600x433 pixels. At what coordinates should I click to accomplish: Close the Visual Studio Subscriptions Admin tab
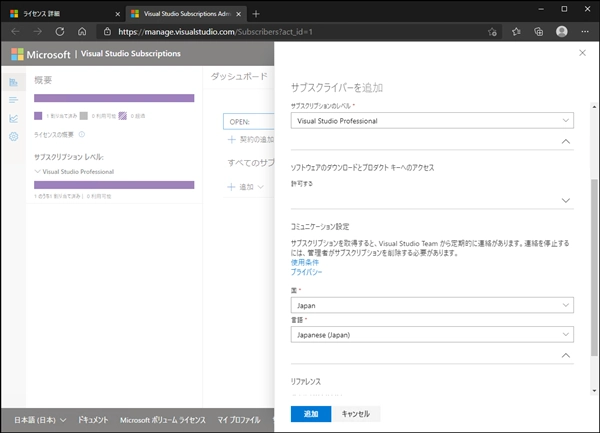tap(238, 14)
